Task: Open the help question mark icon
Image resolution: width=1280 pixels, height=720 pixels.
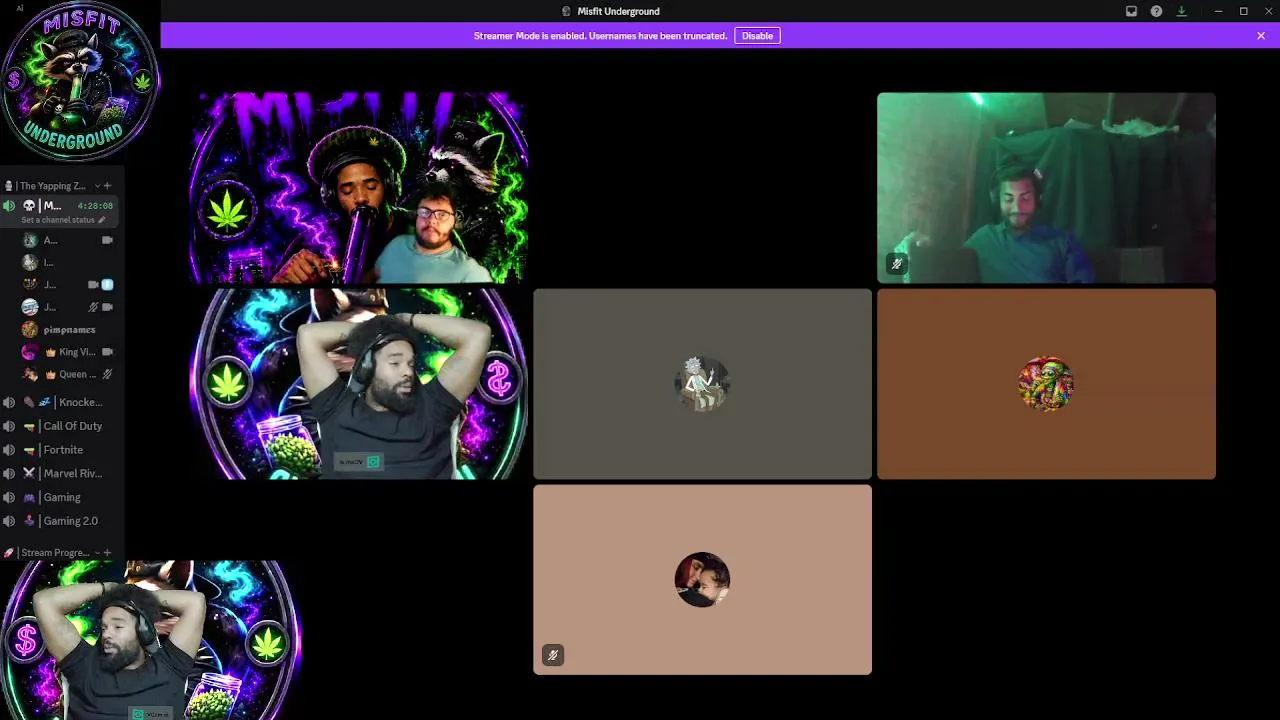Action: 1156,11
